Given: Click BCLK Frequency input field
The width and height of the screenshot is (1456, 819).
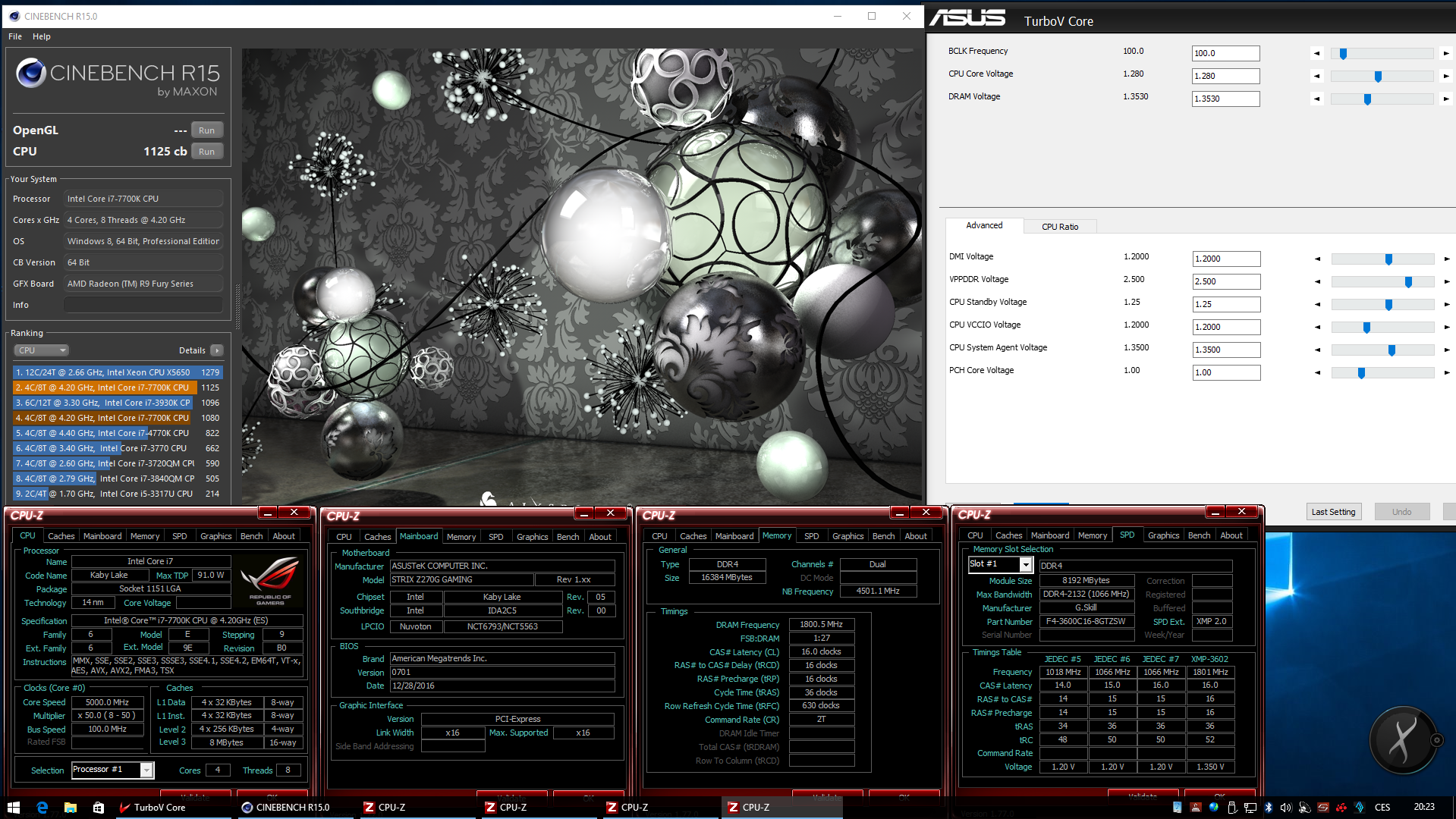Looking at the screenshot, I should click(1225, 53).
